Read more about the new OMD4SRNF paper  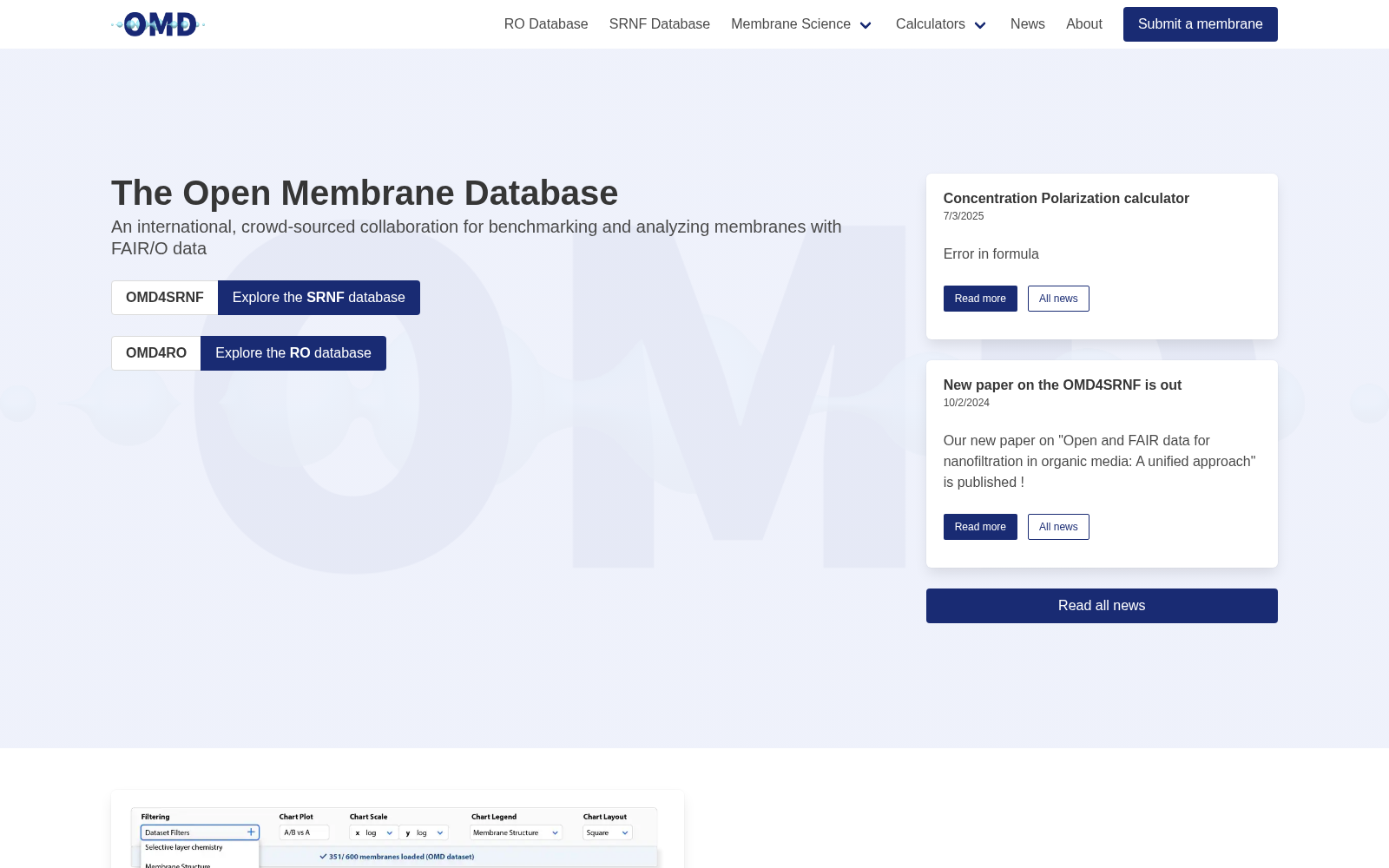pyautogui.click(x=980, y=527)
